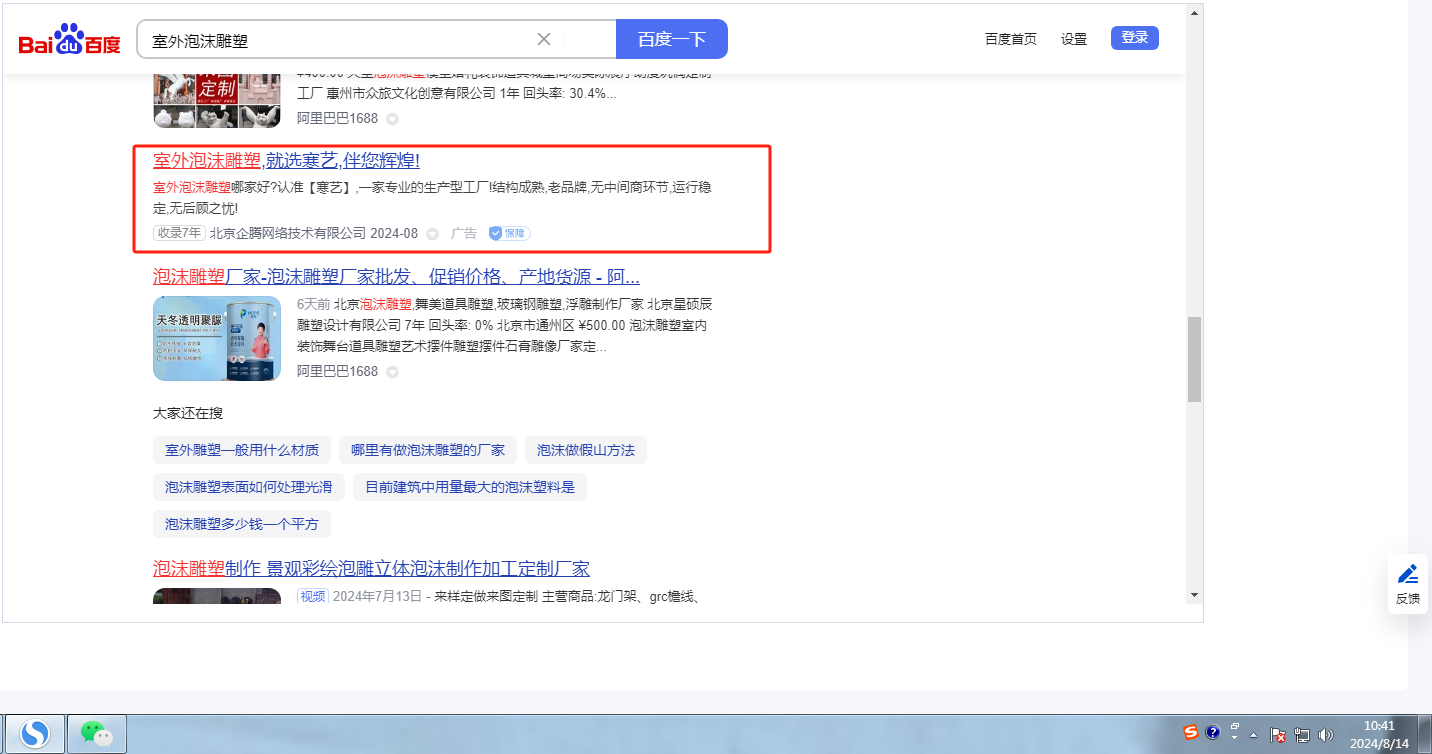This screenshot has width=1432, height=754.
Task: Click the 保障 shield badge
Action: coord(509,233)
